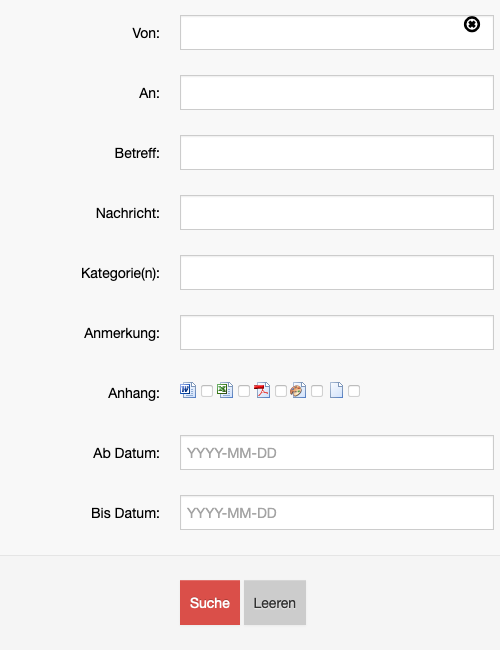Click the Word document attachment icon
The height and width of the screenshot is (650, 500).
coord(188,390)
